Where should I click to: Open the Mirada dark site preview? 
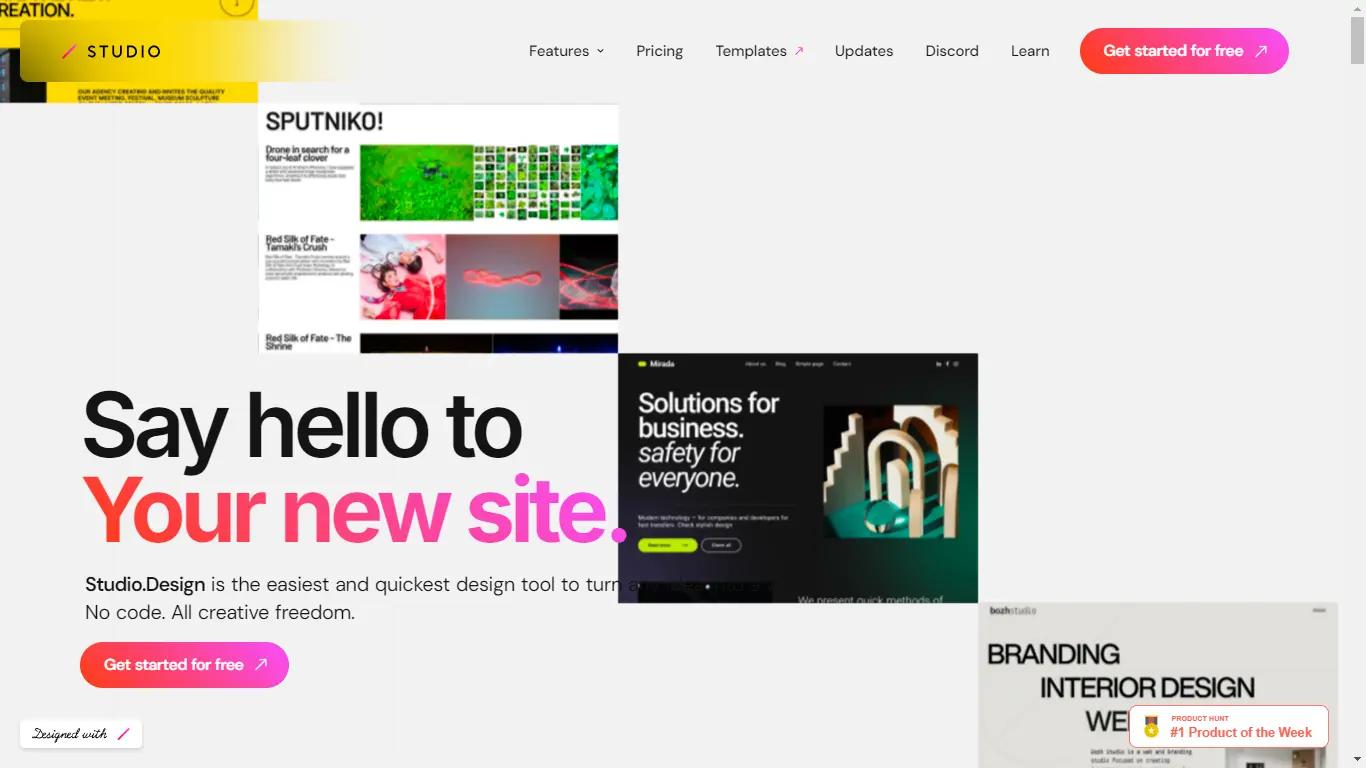(x=798, y=478)
